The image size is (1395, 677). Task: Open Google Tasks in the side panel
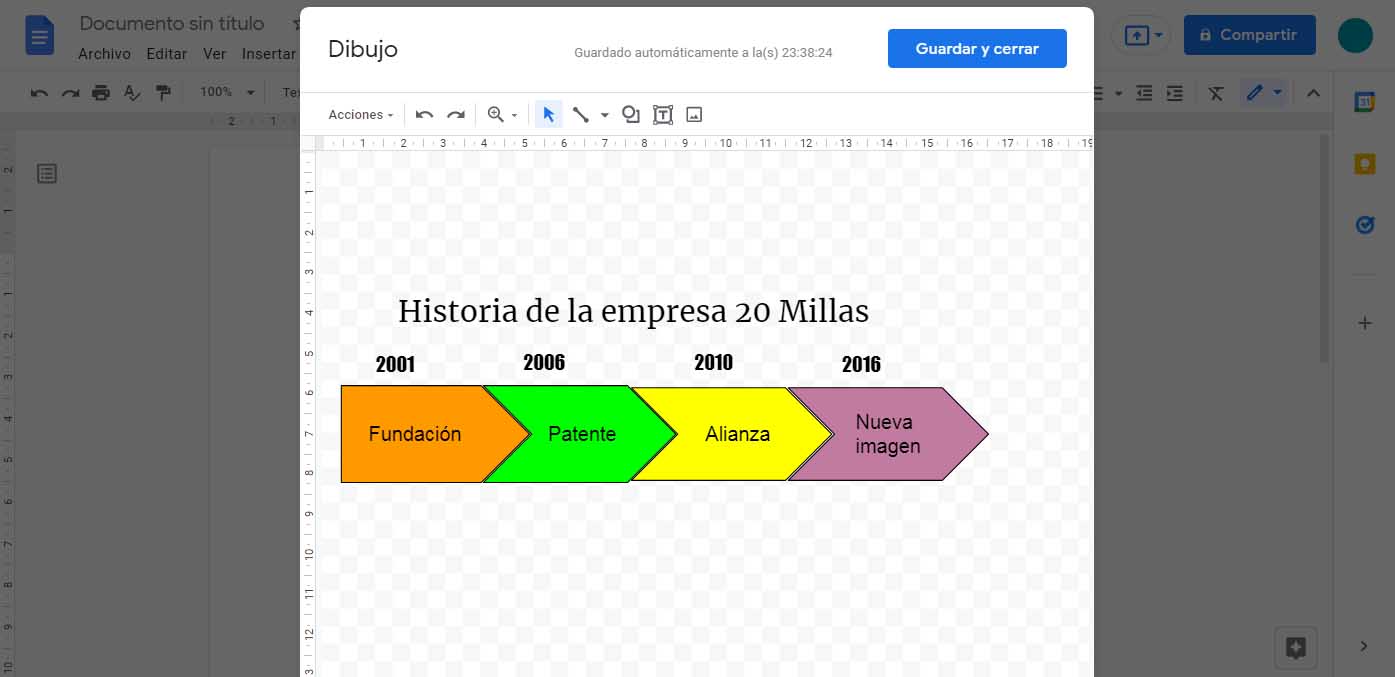tap(1365, 225)
